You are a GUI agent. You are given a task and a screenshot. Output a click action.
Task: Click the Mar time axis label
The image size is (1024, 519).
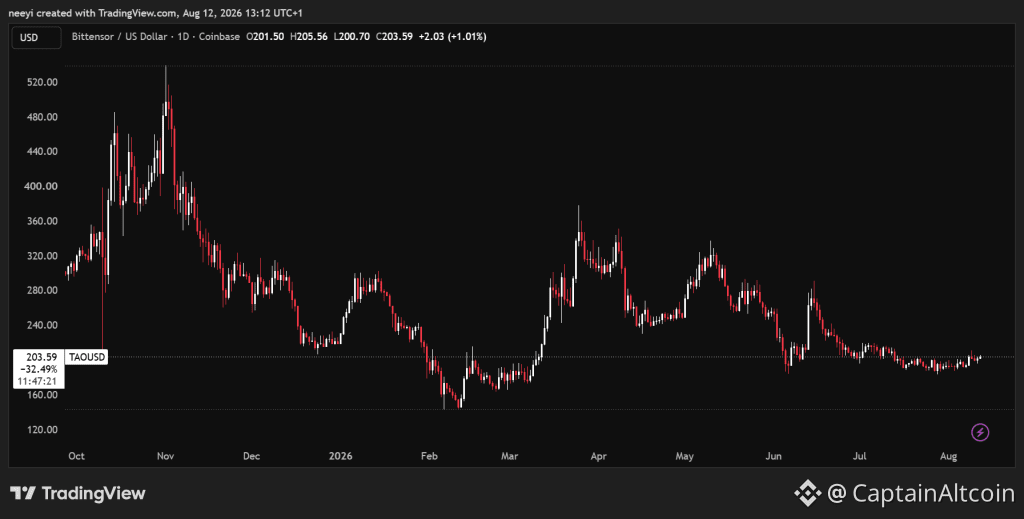tap(509, 456)
